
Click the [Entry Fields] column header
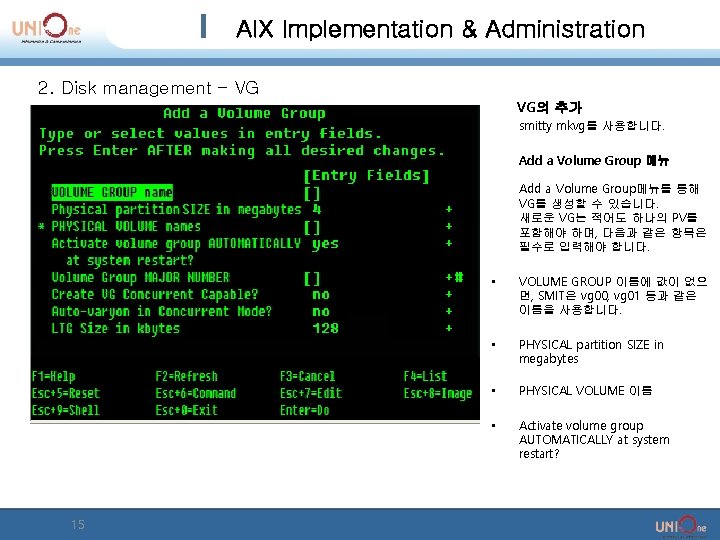click(x=366, y=175)
